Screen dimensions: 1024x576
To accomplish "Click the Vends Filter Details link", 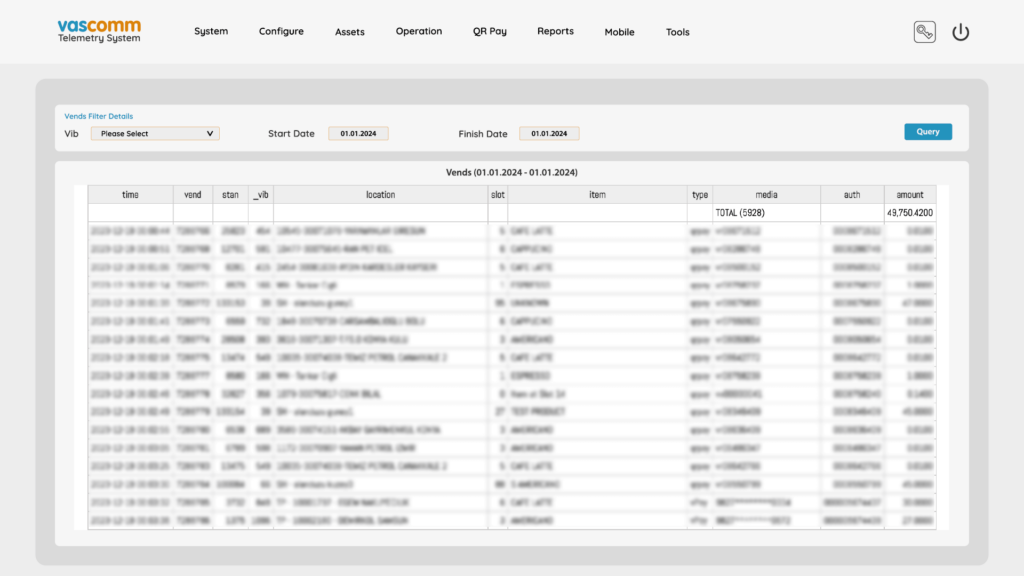I will 98,116.
